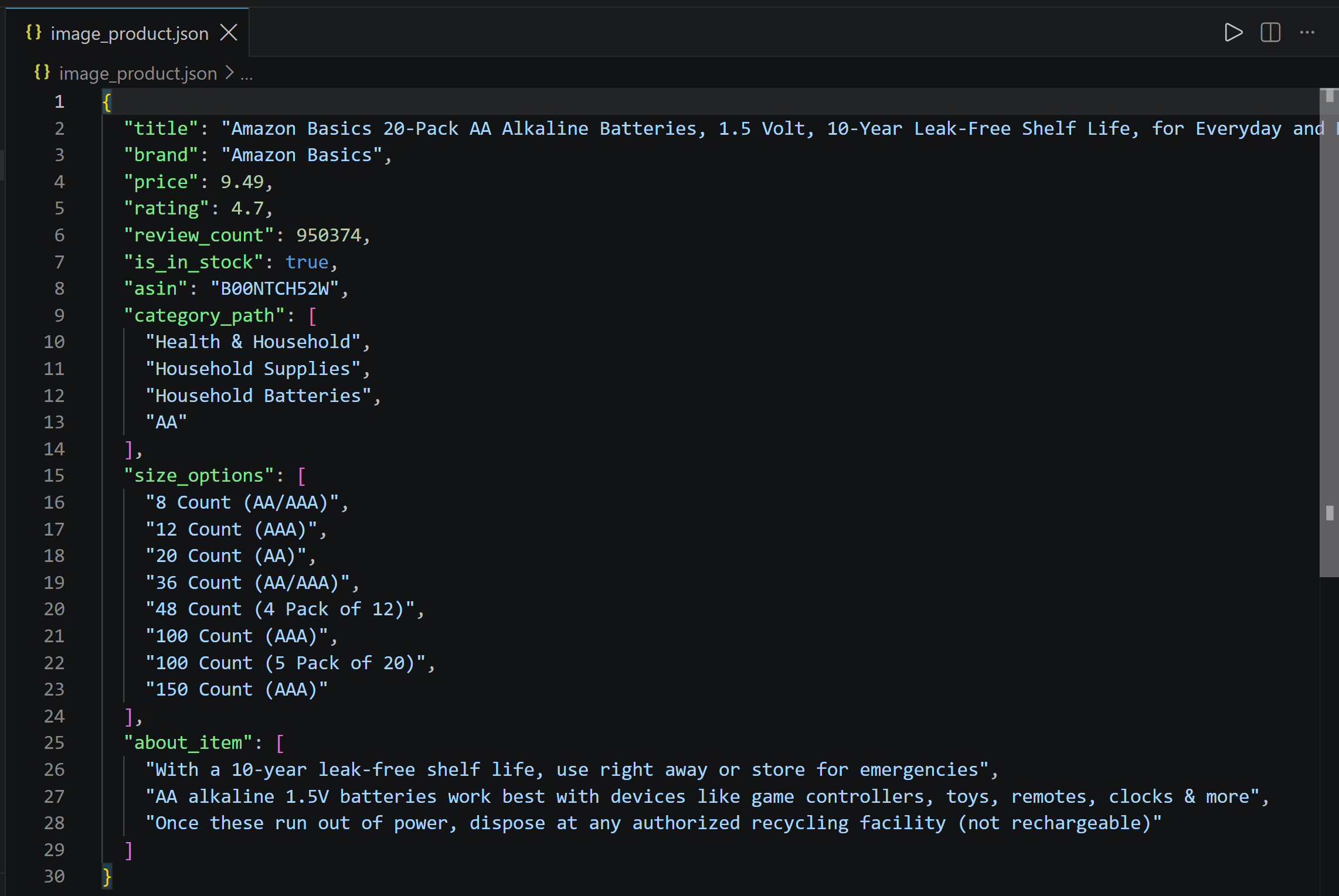Close the image_product.json tab

pyautogui.click(x=229, y=33)
